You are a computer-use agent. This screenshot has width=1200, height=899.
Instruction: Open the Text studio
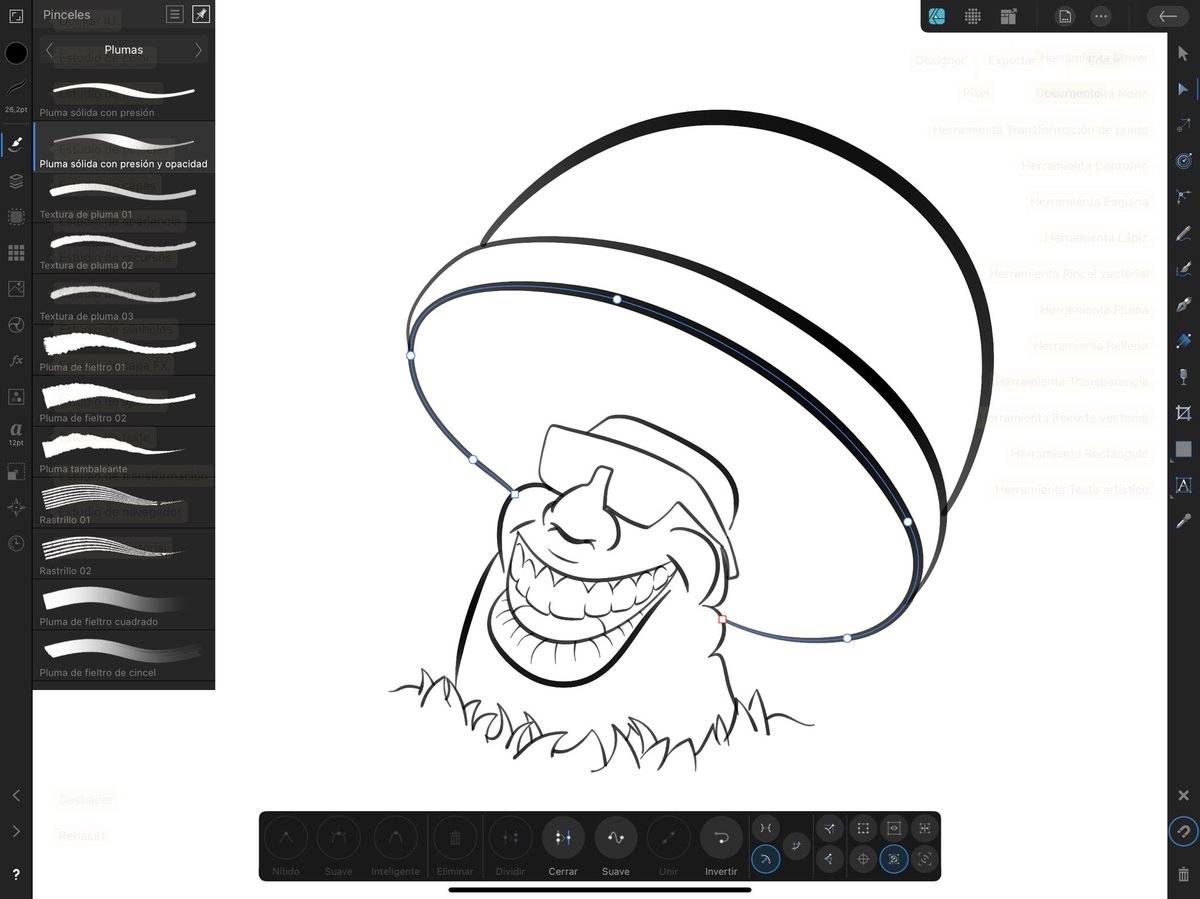click(x=16, y=432)
